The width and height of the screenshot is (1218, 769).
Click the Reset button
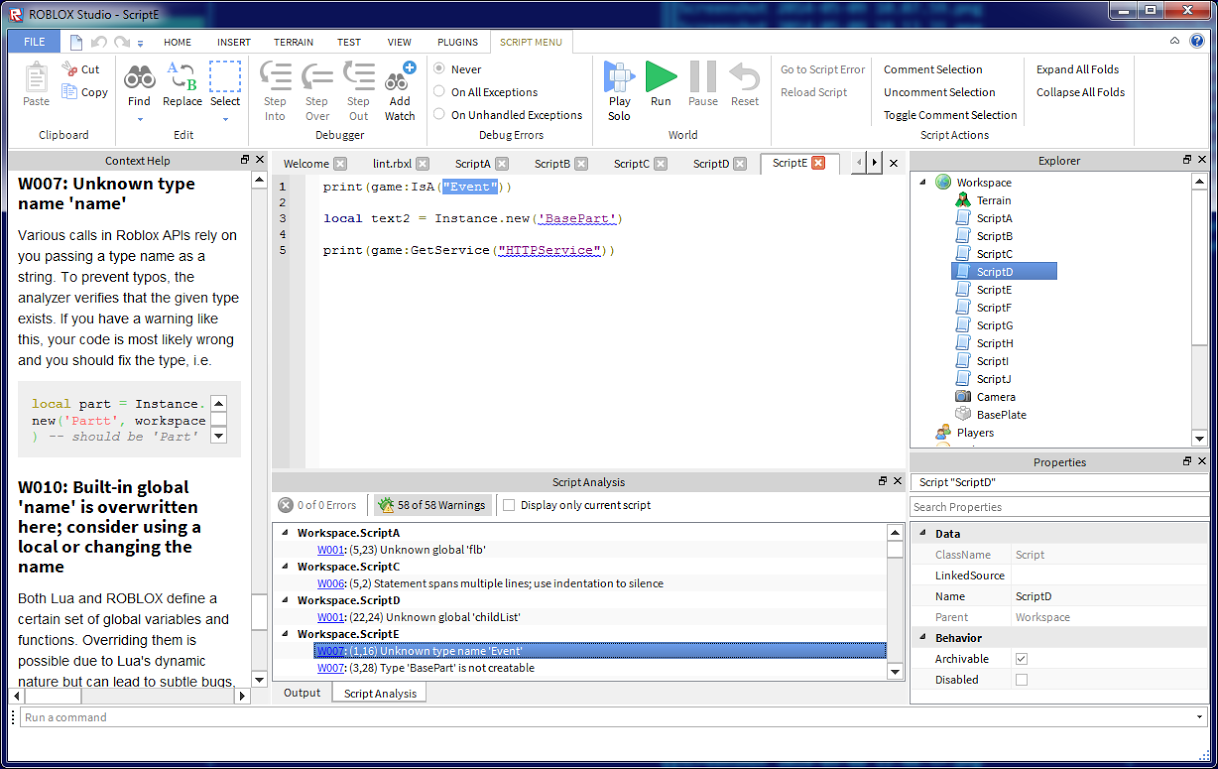point(744,77)
